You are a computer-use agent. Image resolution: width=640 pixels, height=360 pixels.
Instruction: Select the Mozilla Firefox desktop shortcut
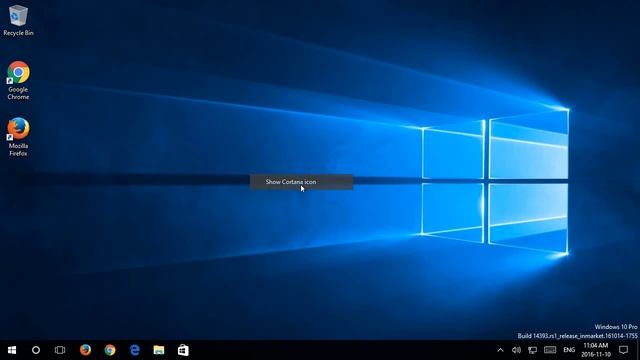[18, 137]
